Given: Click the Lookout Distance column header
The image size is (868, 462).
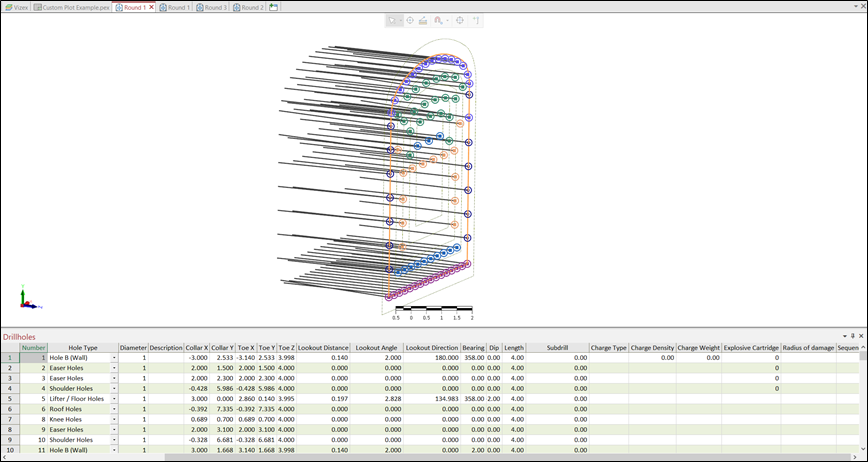Looking at the screenshot, I should coord(323,347).
